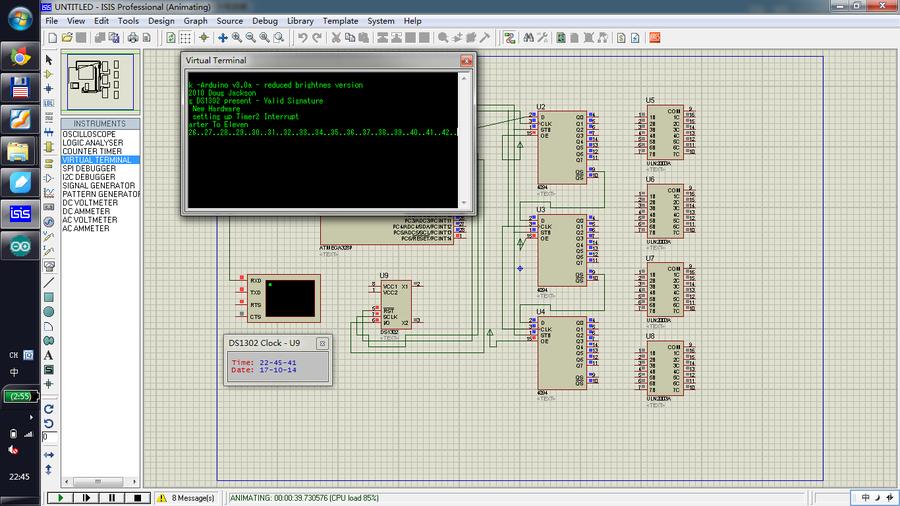Pause the running simulation
900x506 pixels.
[112, 498]
